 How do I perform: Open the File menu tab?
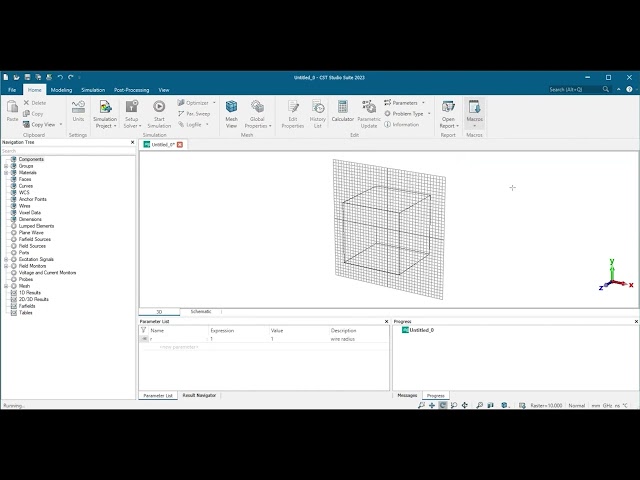[12, 90]
